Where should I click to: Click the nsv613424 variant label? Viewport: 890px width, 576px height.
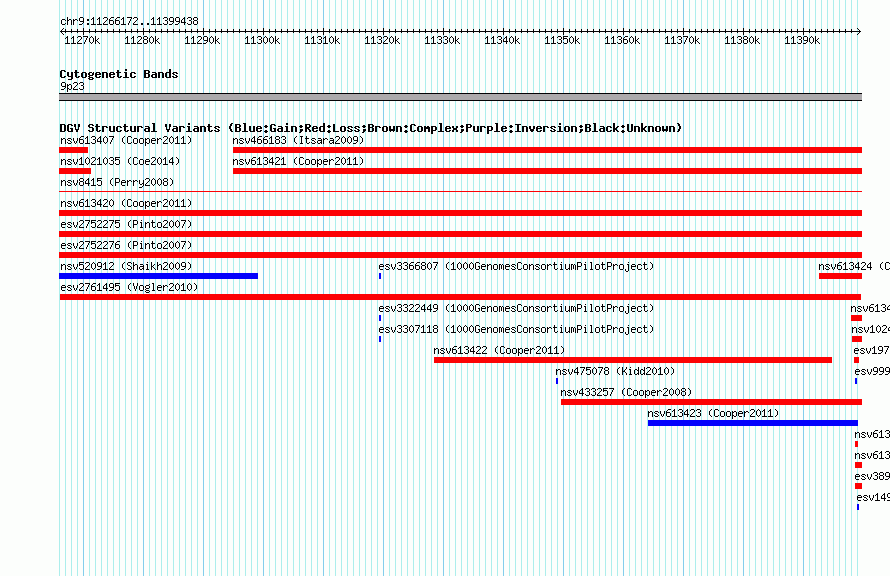pos(854,266)
